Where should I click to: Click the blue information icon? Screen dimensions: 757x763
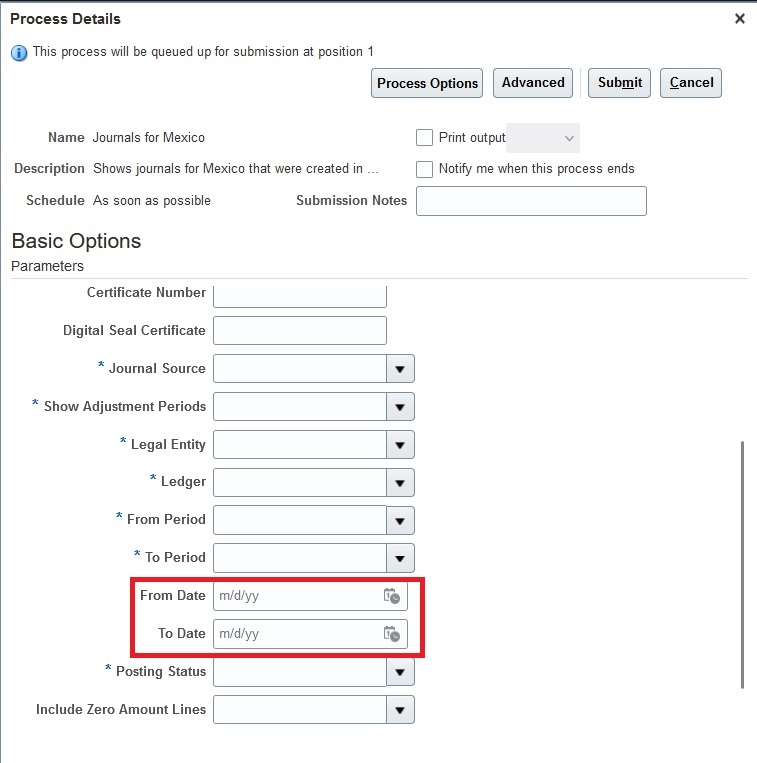point(19,53)
